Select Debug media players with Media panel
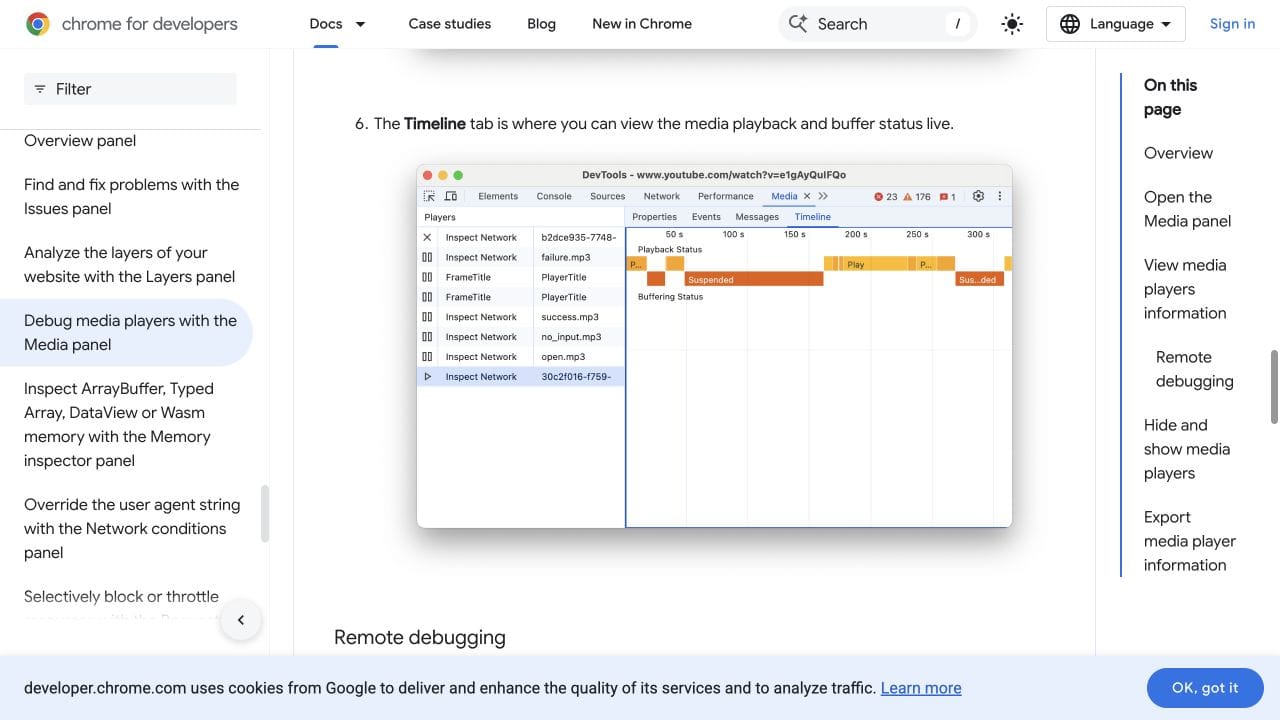The image size is (1280, 720). [x=126, y=333]
